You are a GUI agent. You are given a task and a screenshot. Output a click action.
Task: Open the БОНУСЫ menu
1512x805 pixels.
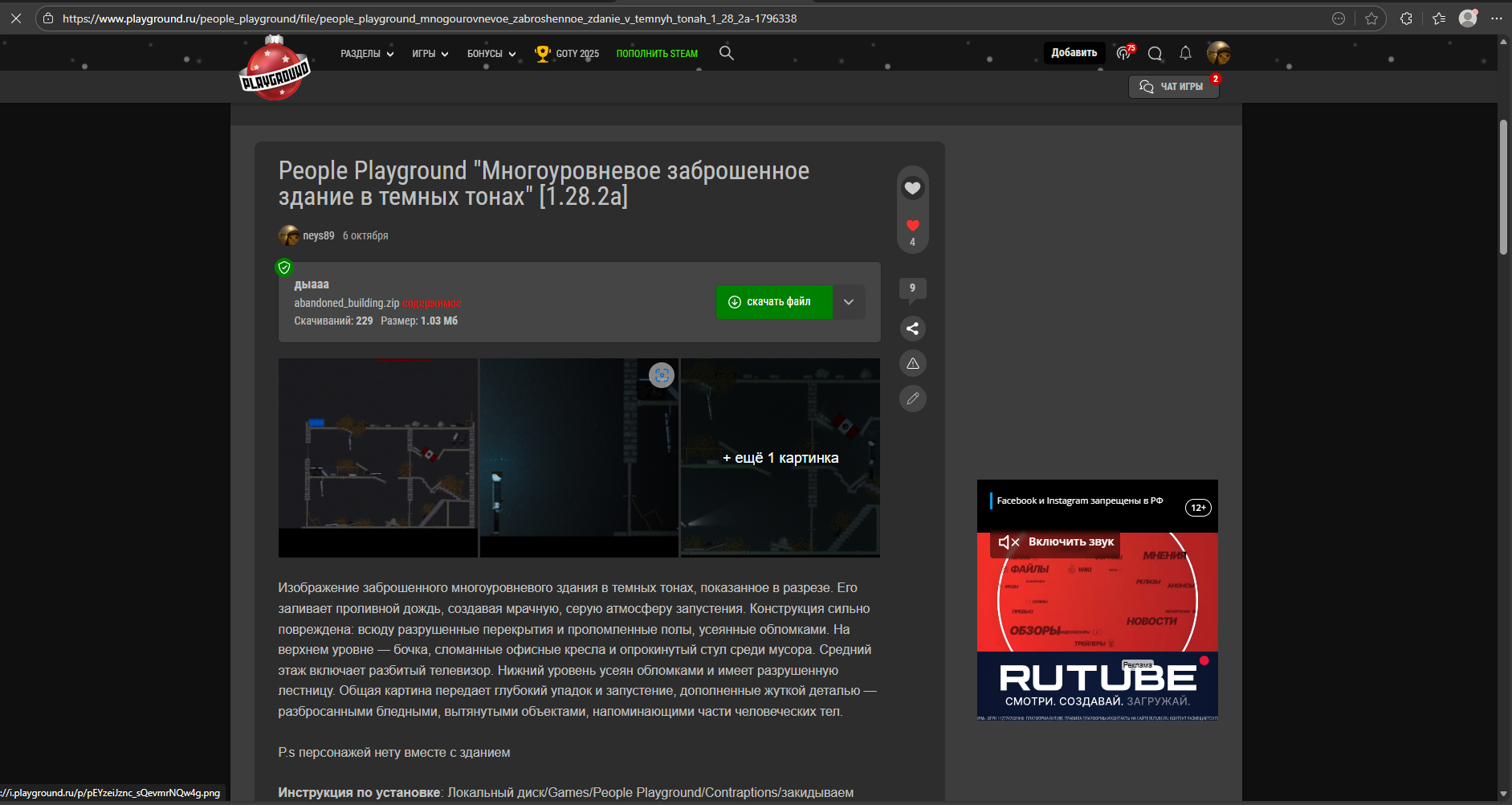point(491,54)
